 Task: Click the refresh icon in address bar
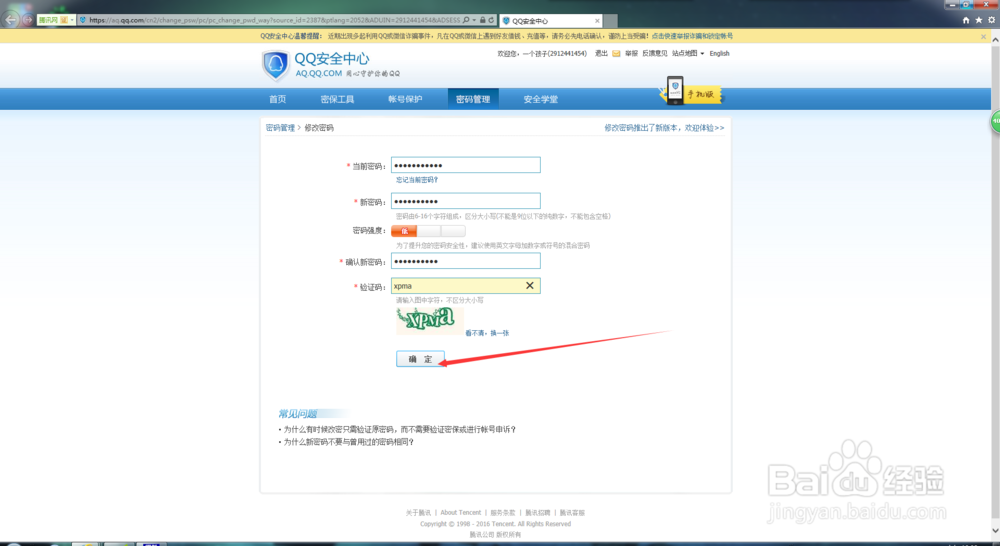pyautogui.click(x=491, y=20)
